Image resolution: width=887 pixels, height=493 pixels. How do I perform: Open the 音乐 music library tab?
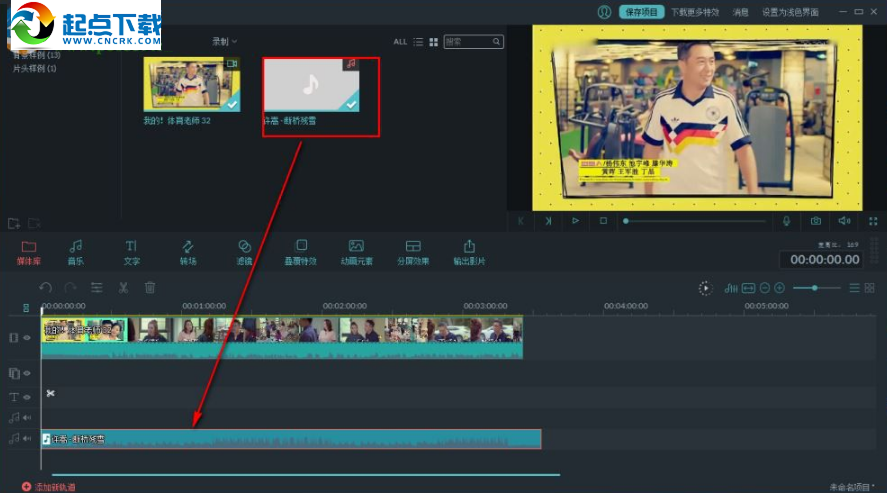(76, 251)
